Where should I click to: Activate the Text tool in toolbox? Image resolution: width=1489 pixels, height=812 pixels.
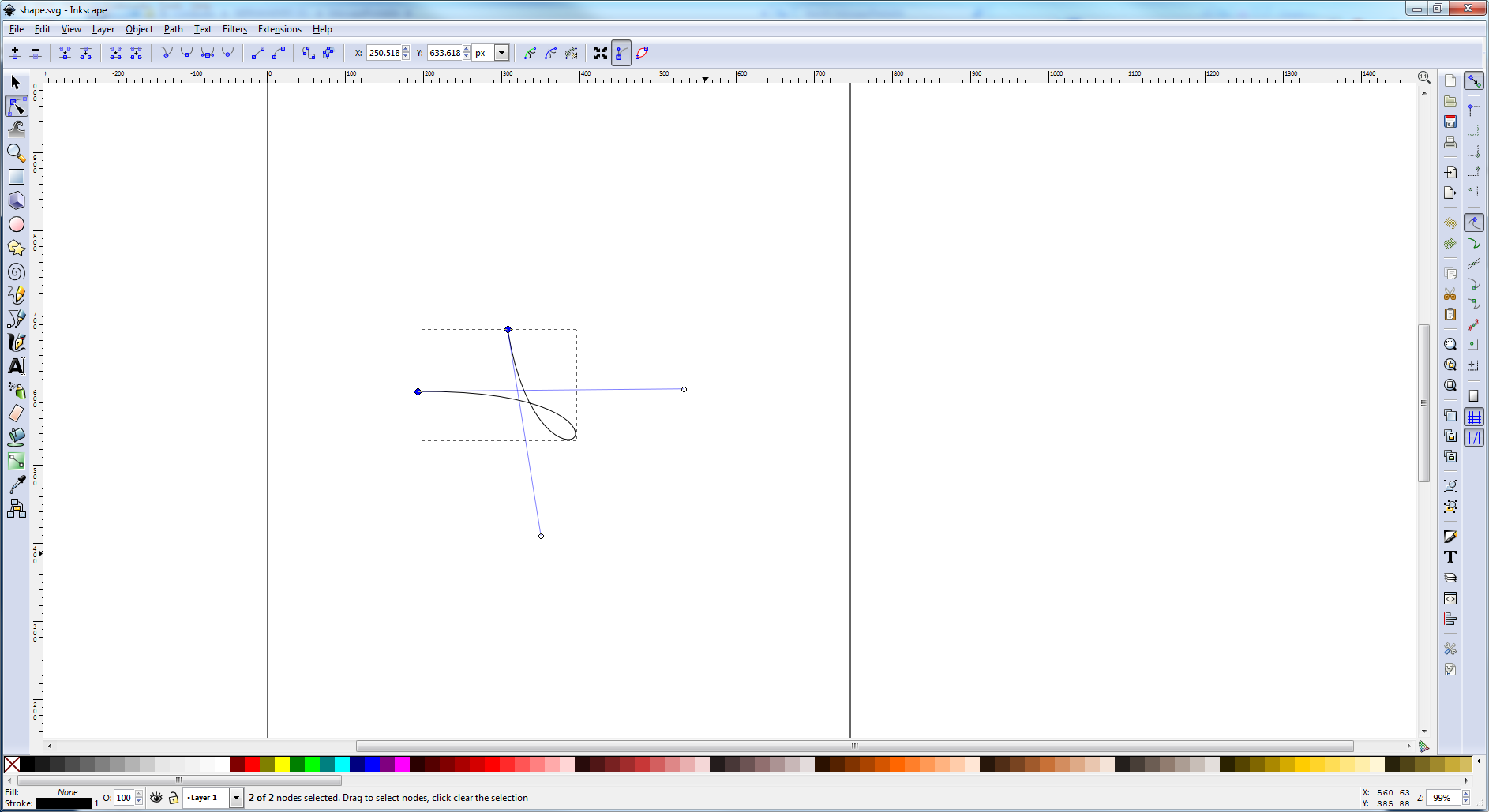[x=16, y=366]
